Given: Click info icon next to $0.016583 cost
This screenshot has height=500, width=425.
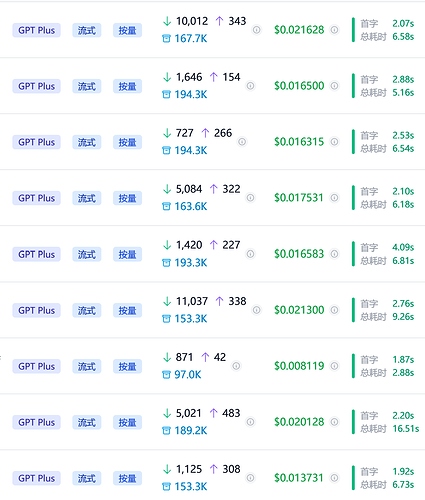Looking at the screenshot, I should tap(334, 254).
